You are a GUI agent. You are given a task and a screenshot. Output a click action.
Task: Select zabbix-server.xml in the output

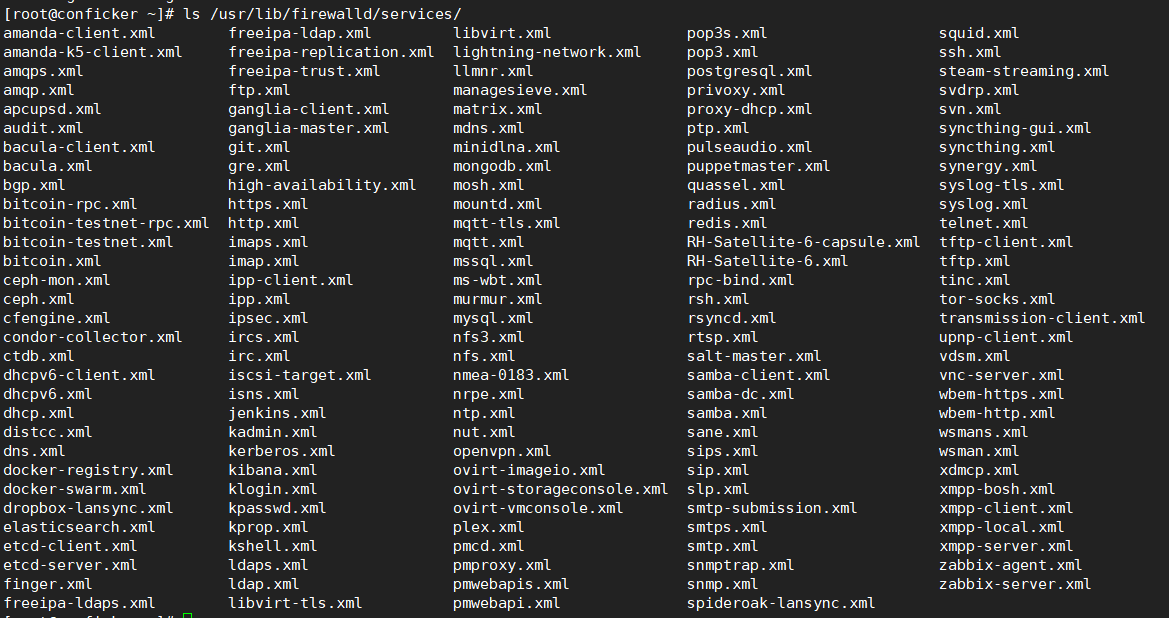1015,584
